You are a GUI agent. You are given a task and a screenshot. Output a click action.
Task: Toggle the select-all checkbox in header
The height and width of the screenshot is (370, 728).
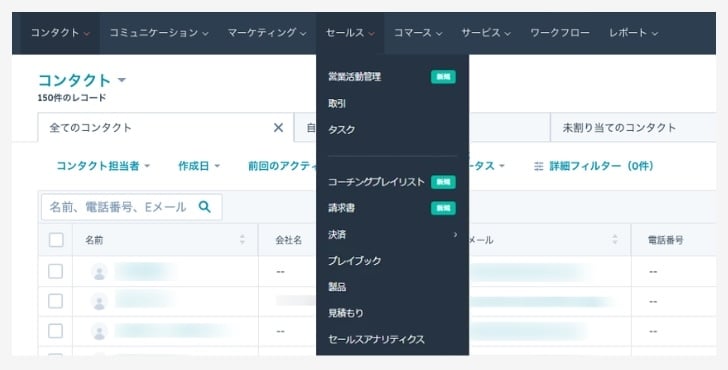click(x=56, y=240)
